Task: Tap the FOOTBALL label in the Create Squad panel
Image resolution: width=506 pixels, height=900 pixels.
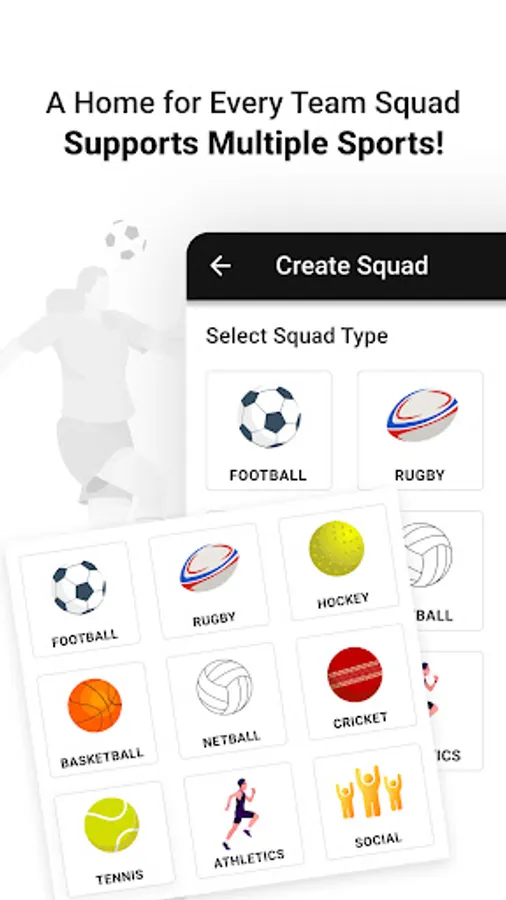Action: pos(268,475)
